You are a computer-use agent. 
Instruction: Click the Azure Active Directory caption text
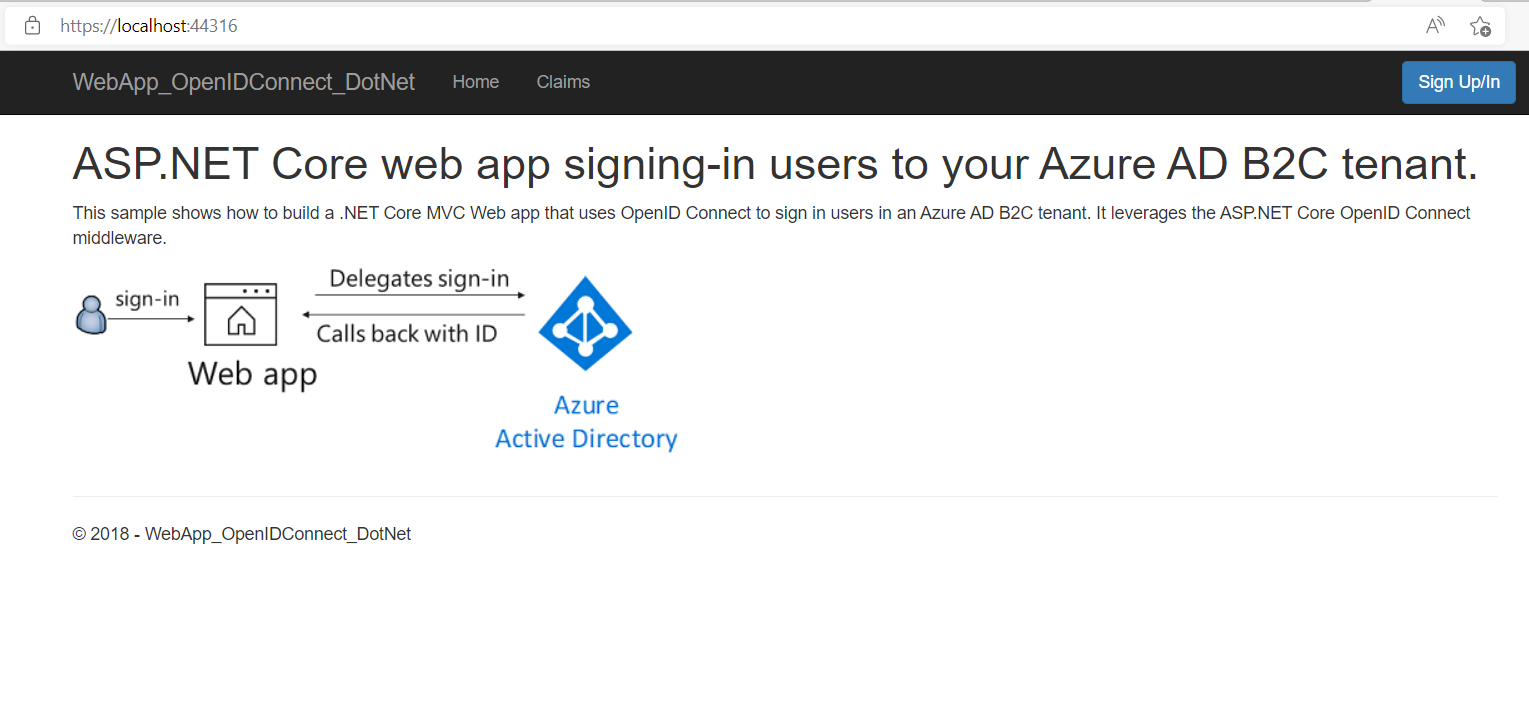585,421
